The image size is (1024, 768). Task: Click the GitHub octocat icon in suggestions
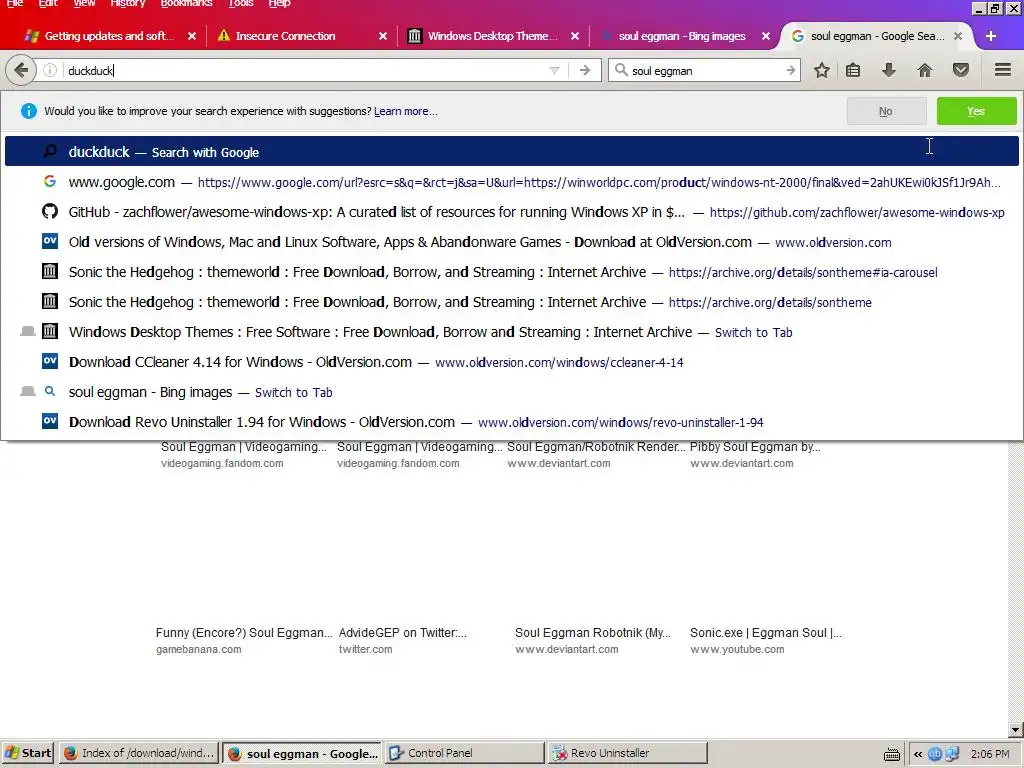coord(50,212)
